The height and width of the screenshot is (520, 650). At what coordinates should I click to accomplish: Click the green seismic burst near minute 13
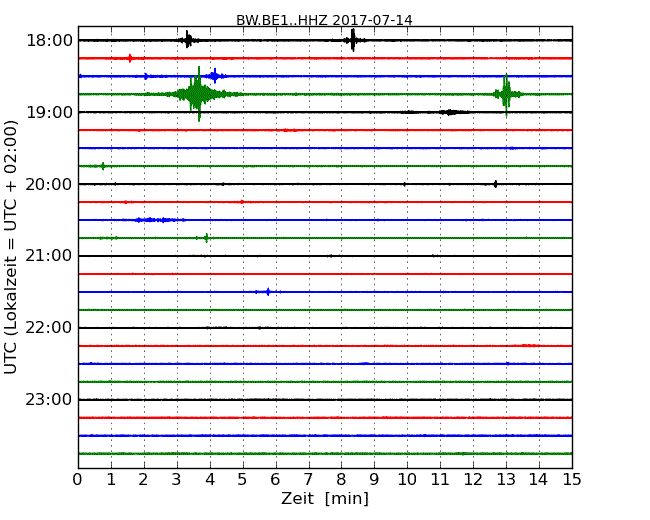pos(507,94)
